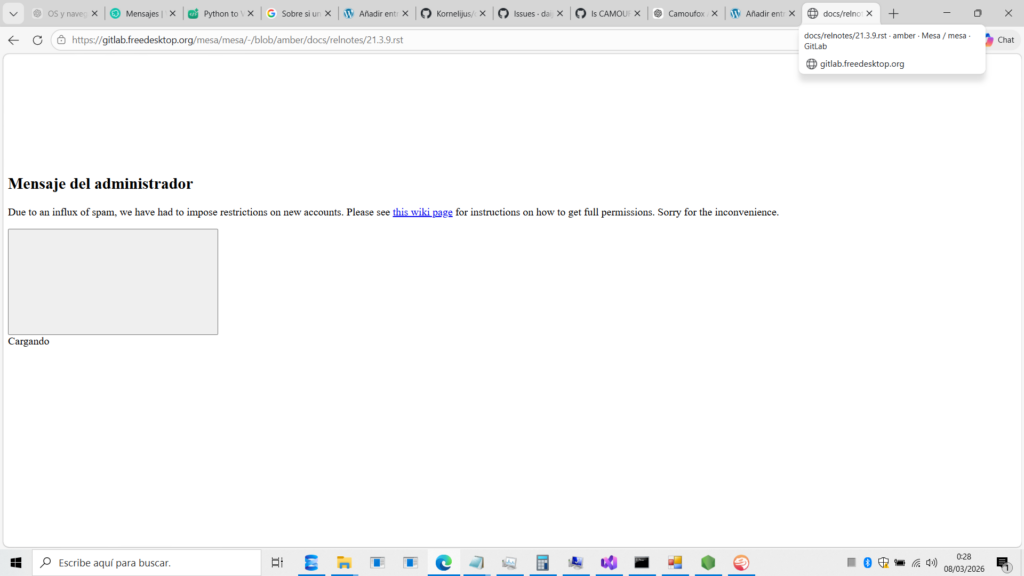
Task: Launch Visual Studio from the taskbar
Action: point(609,563)
